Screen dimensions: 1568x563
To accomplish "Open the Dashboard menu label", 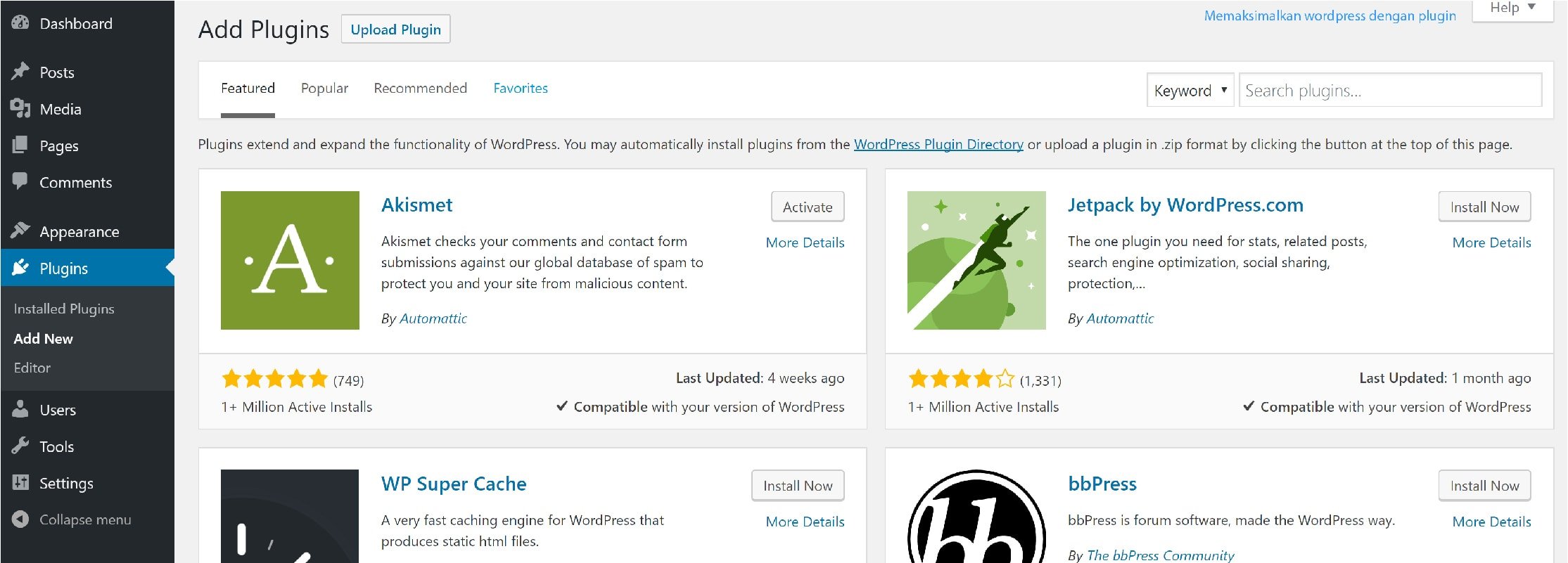I will coord(76,23).
